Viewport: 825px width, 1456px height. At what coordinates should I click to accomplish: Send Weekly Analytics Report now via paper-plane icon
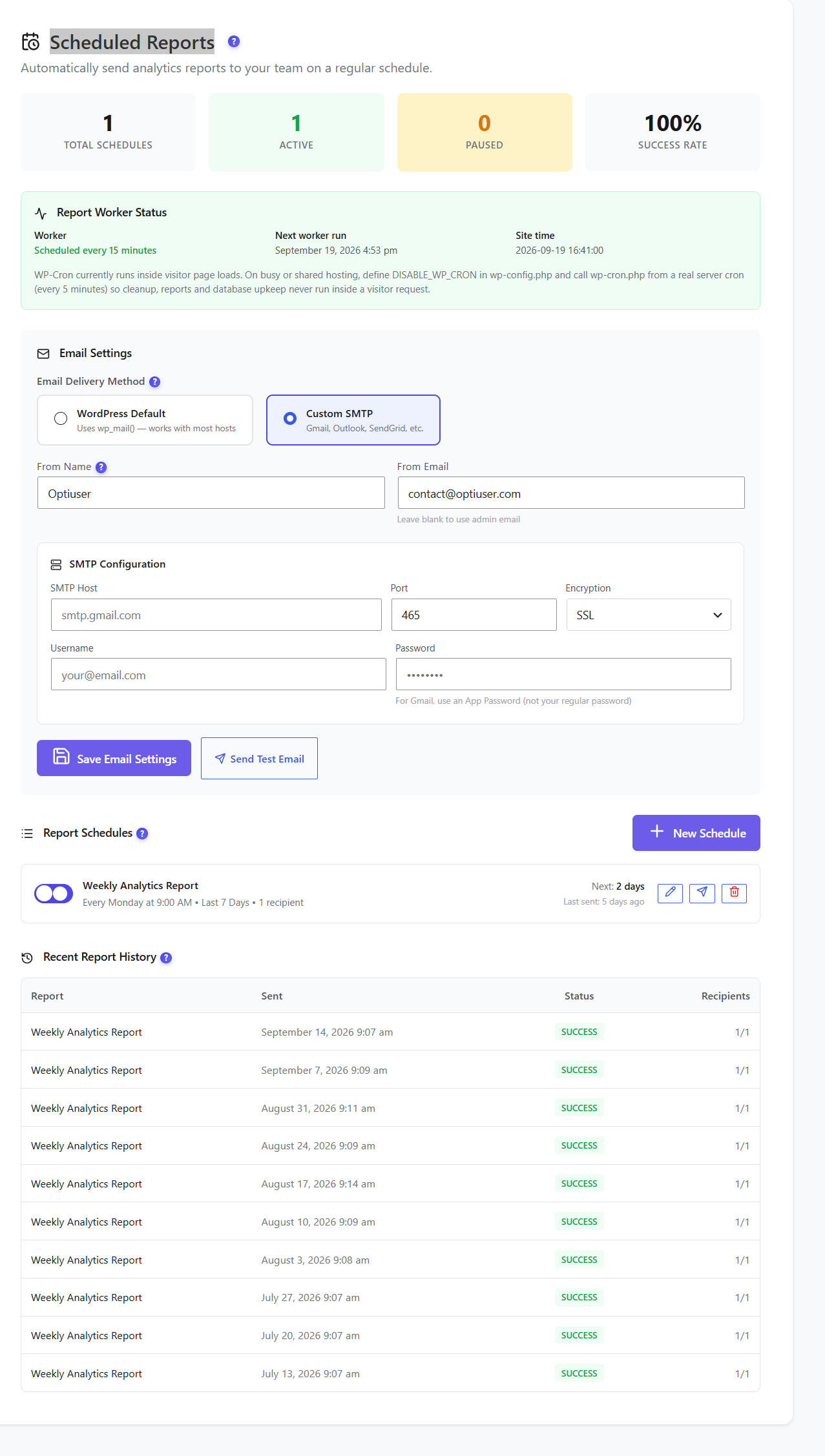pos(702,893)
